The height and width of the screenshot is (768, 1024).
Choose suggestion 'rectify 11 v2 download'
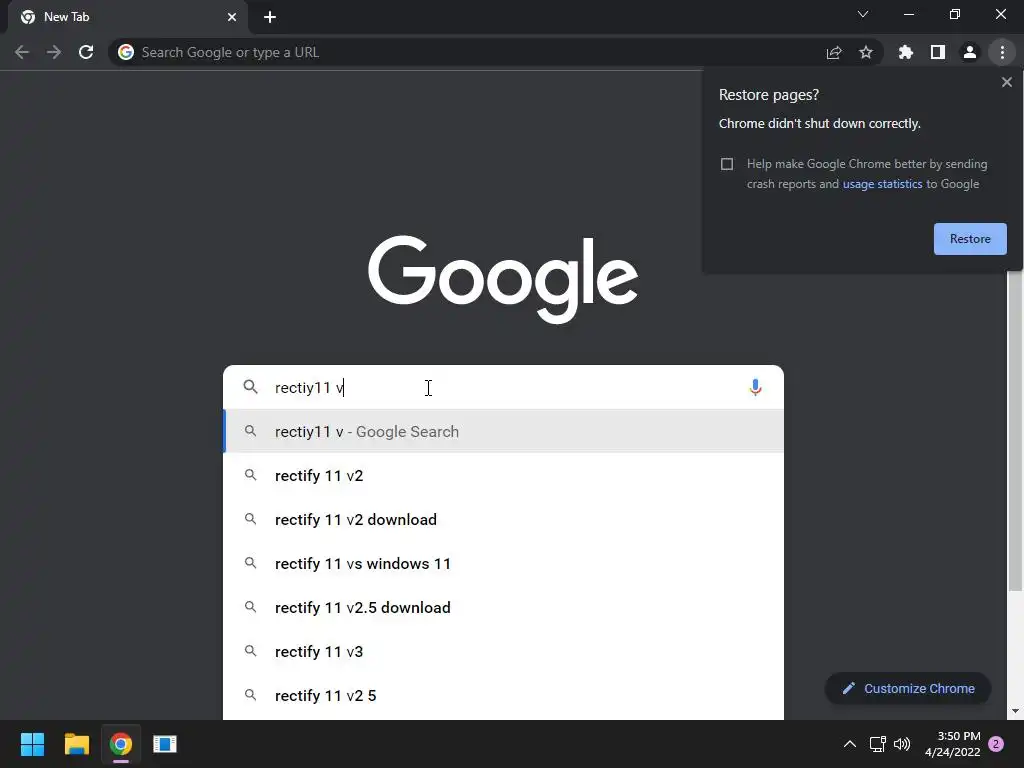tap(504, 520)
